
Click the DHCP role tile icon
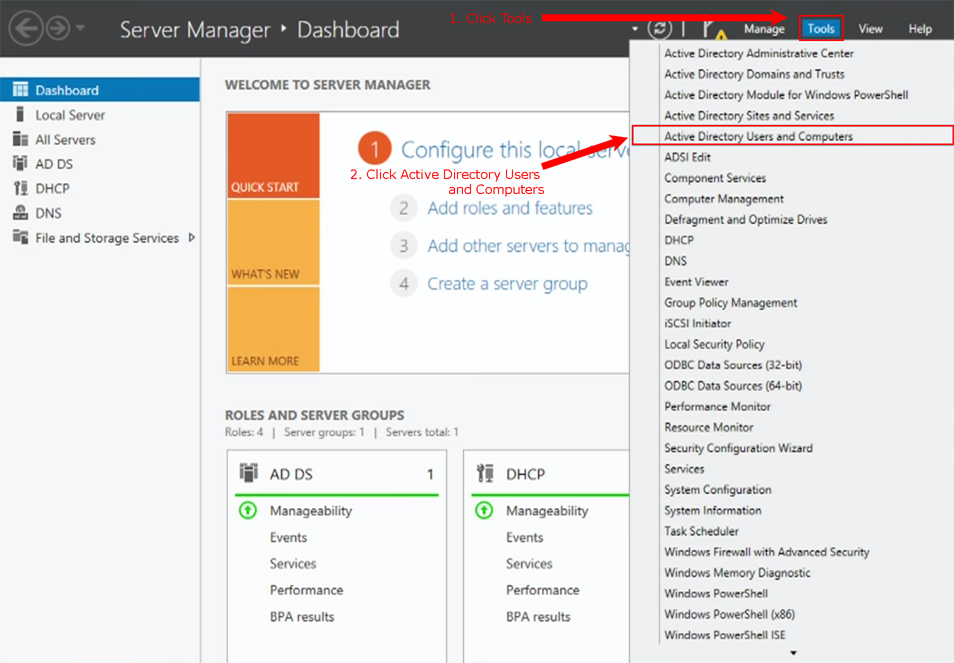pos(485,473)
